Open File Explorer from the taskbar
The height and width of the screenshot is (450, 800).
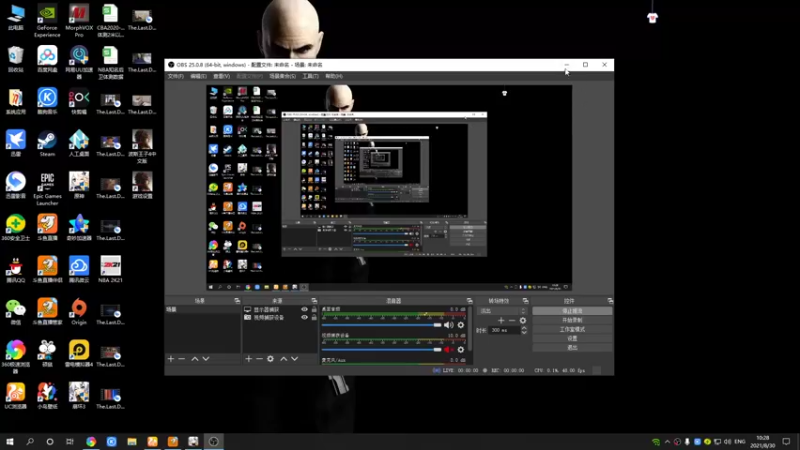coord(132,441)
